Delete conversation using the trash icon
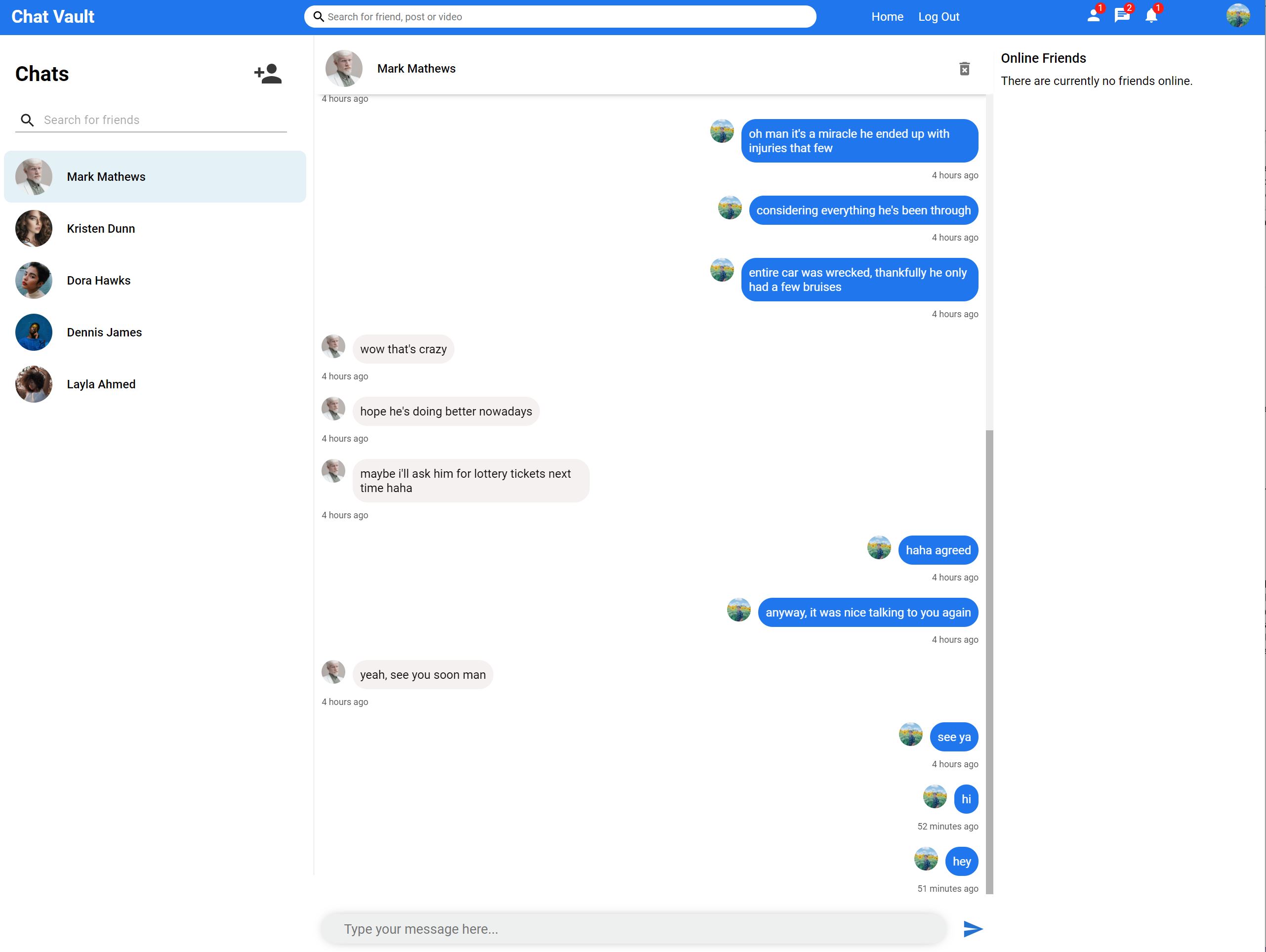1266x952 pixels. (x=964, y=69)
